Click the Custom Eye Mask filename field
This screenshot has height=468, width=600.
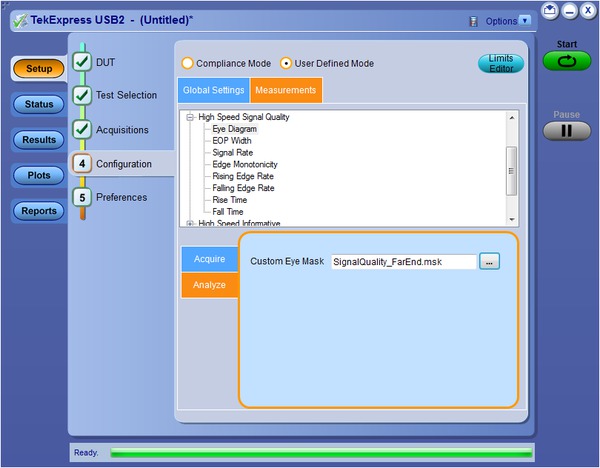(402, 261)
